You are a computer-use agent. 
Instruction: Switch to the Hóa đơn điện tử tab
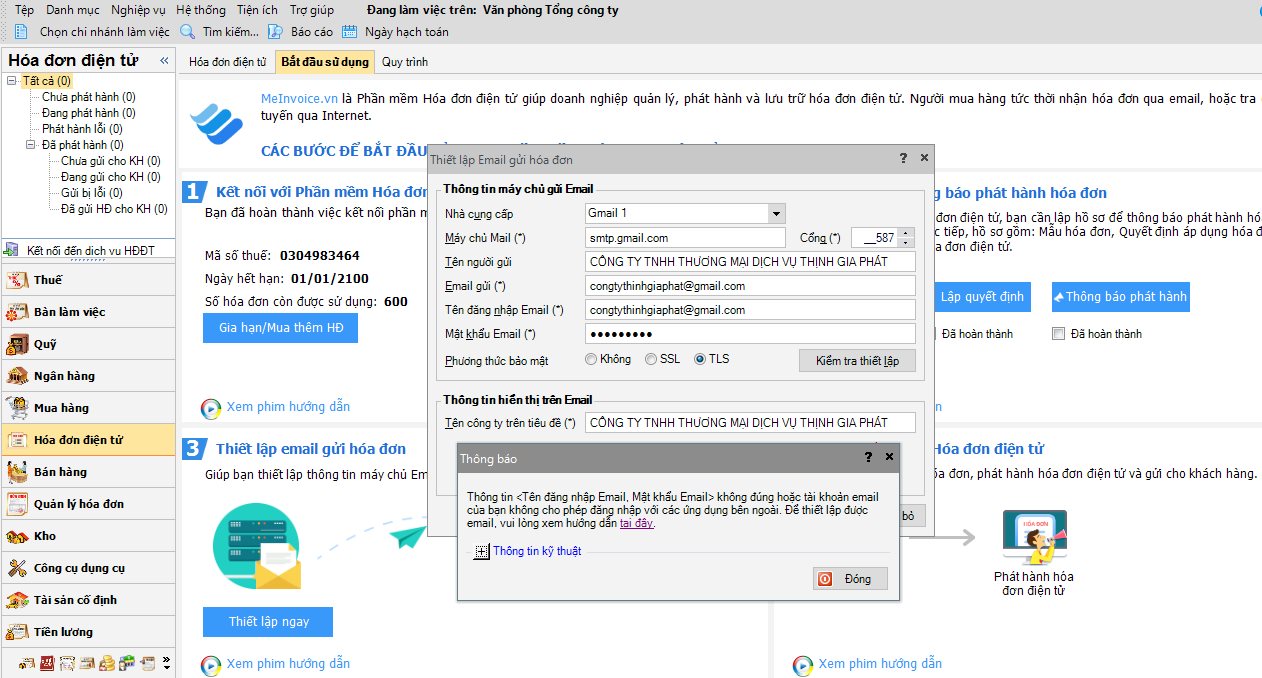[x=228, y=62]
